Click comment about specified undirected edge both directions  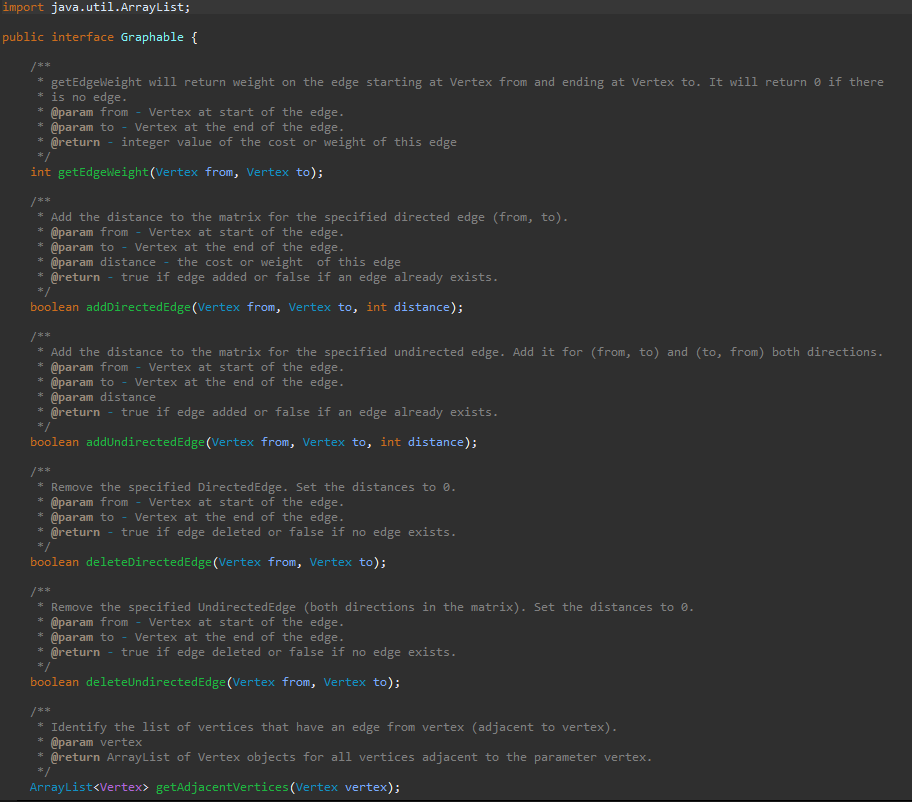pyautogui.click(x=467, y=352)
